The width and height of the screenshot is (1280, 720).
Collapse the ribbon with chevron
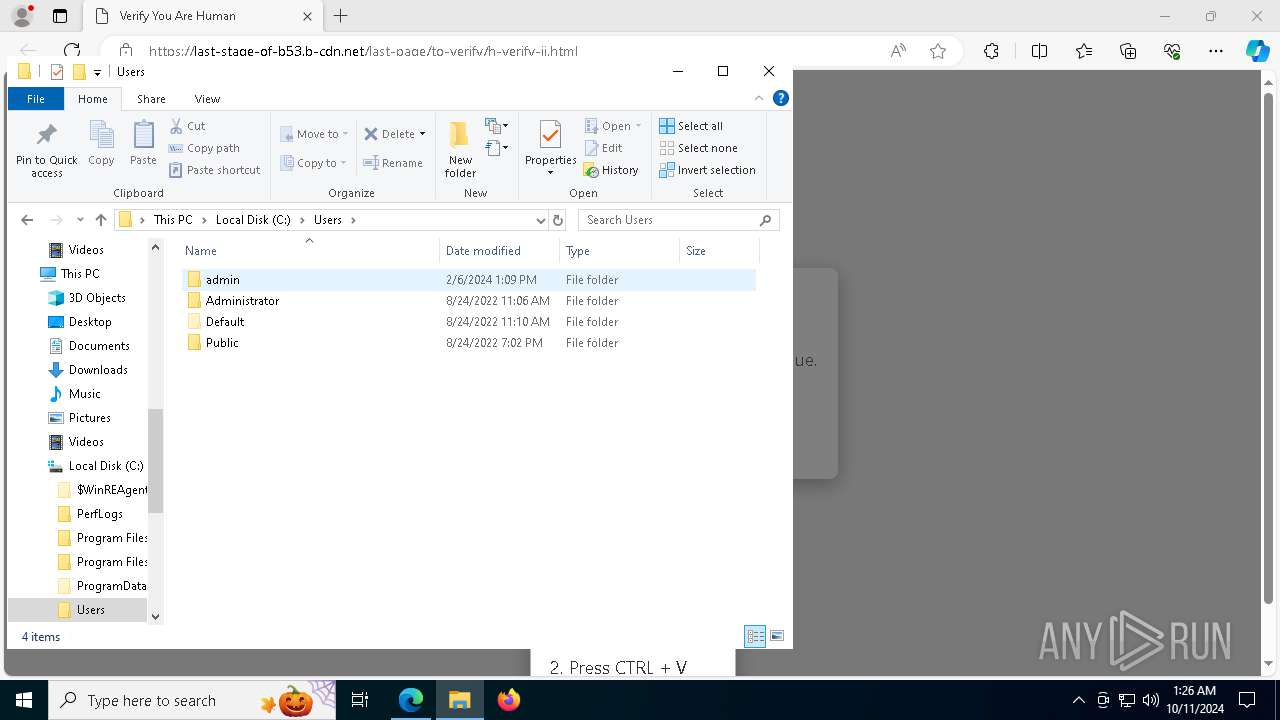(x=759, y=98)
